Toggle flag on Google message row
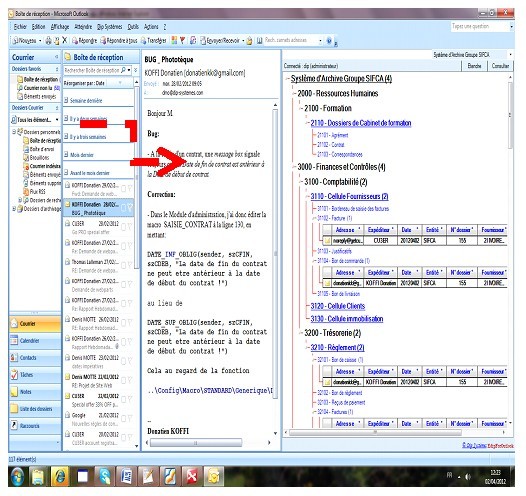526x496 pixels. coord(129,419)
